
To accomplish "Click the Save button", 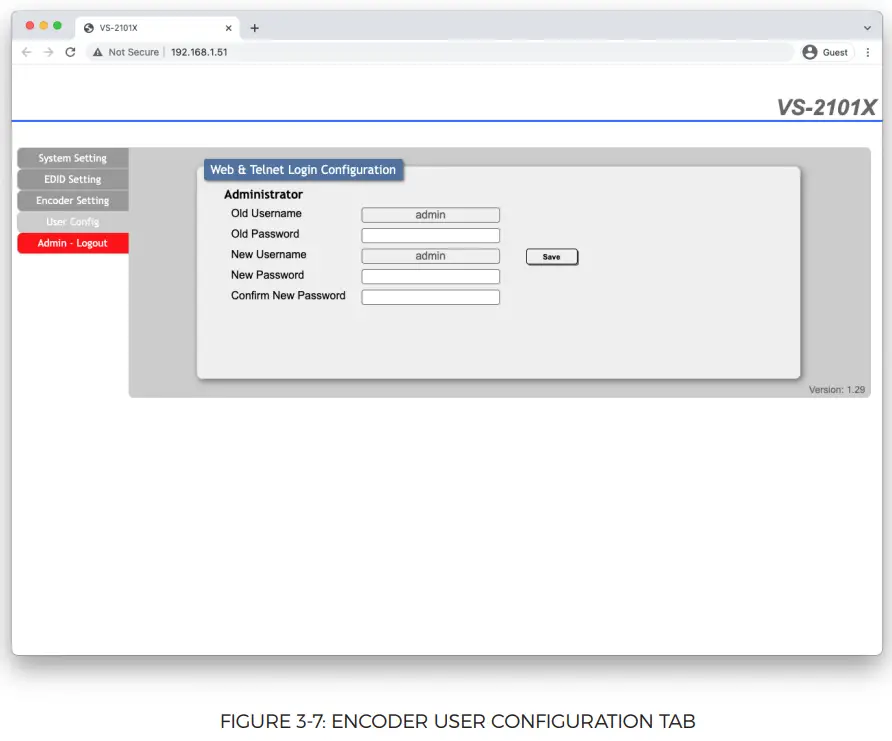I will [x=552, y=257].
